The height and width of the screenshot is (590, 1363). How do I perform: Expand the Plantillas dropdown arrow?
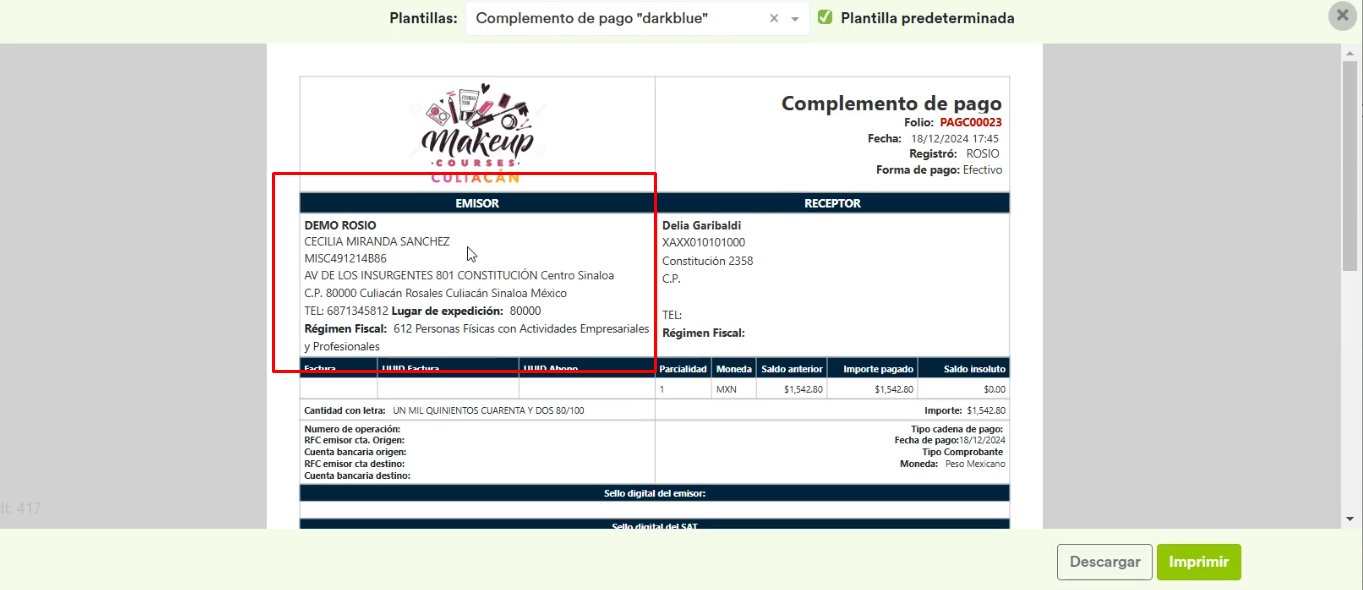[x=795, y=19]
